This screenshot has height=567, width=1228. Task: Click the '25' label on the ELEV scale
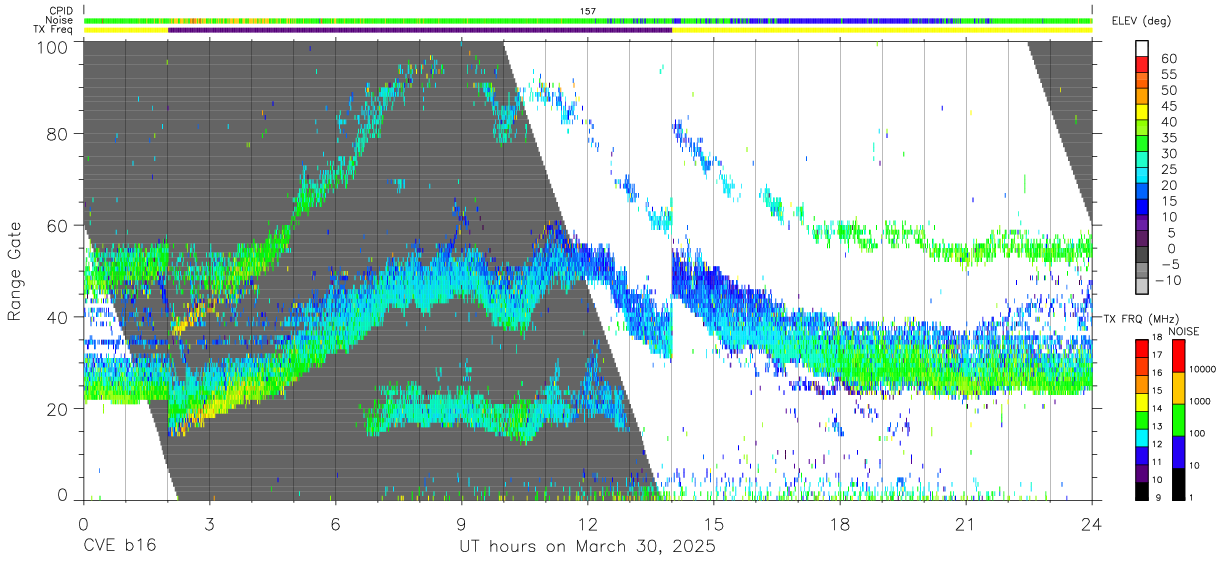coord(1169,170)
